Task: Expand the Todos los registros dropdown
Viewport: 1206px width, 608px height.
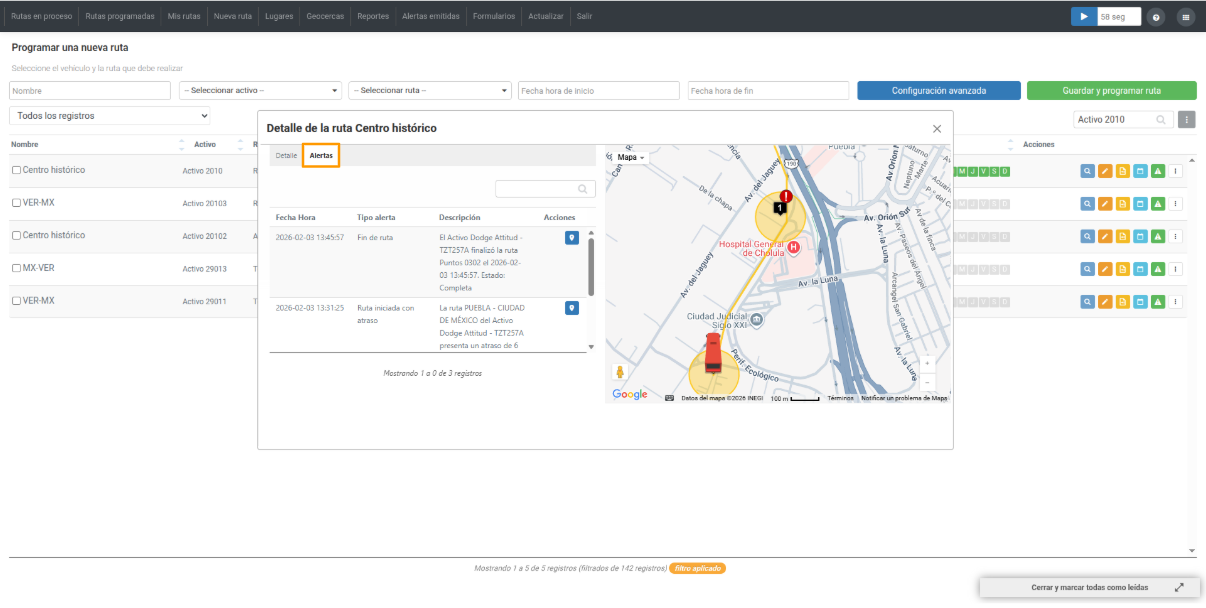Action: click(x=110, y=116)
